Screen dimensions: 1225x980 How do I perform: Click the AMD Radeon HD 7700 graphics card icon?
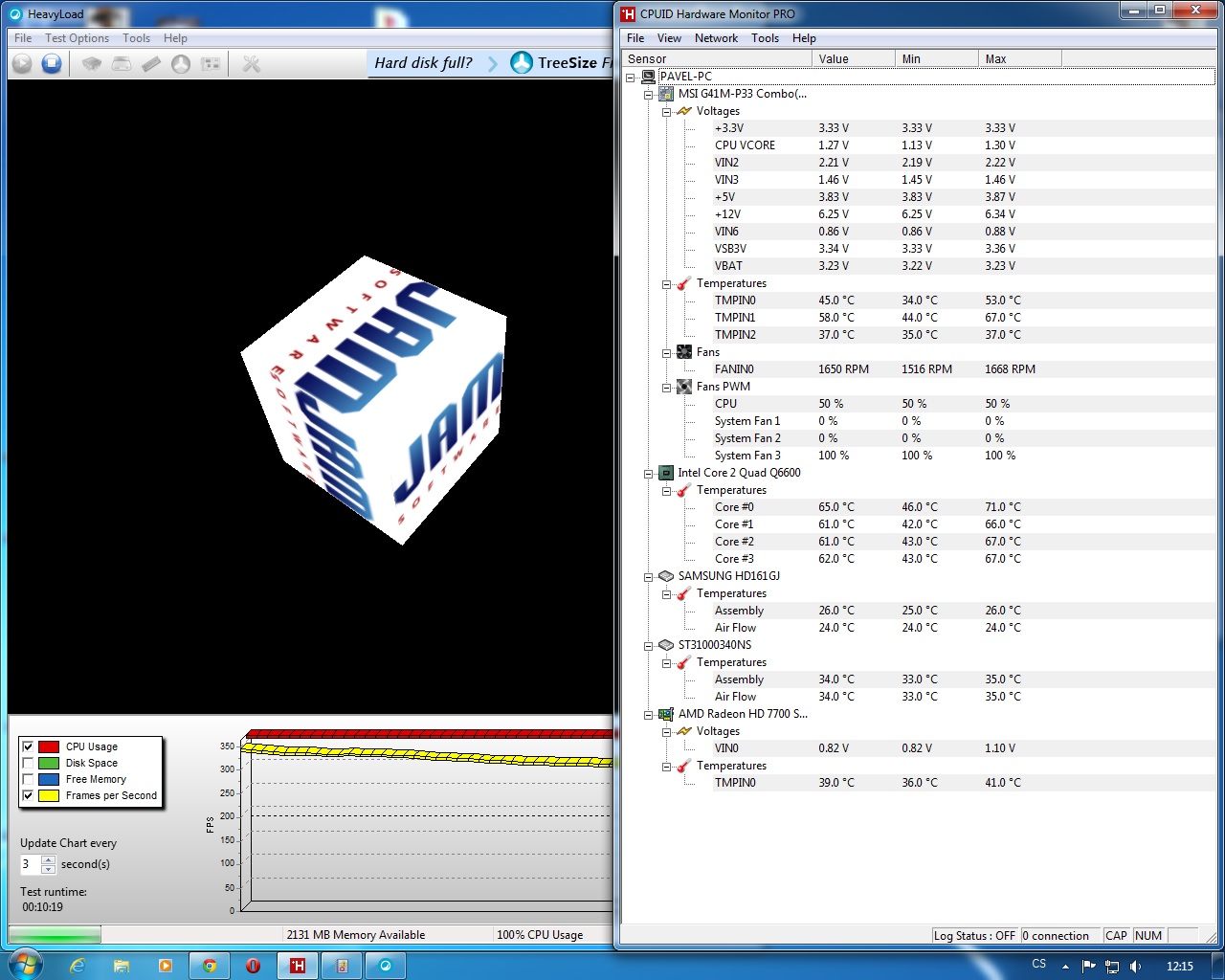[x=666, y=714]
